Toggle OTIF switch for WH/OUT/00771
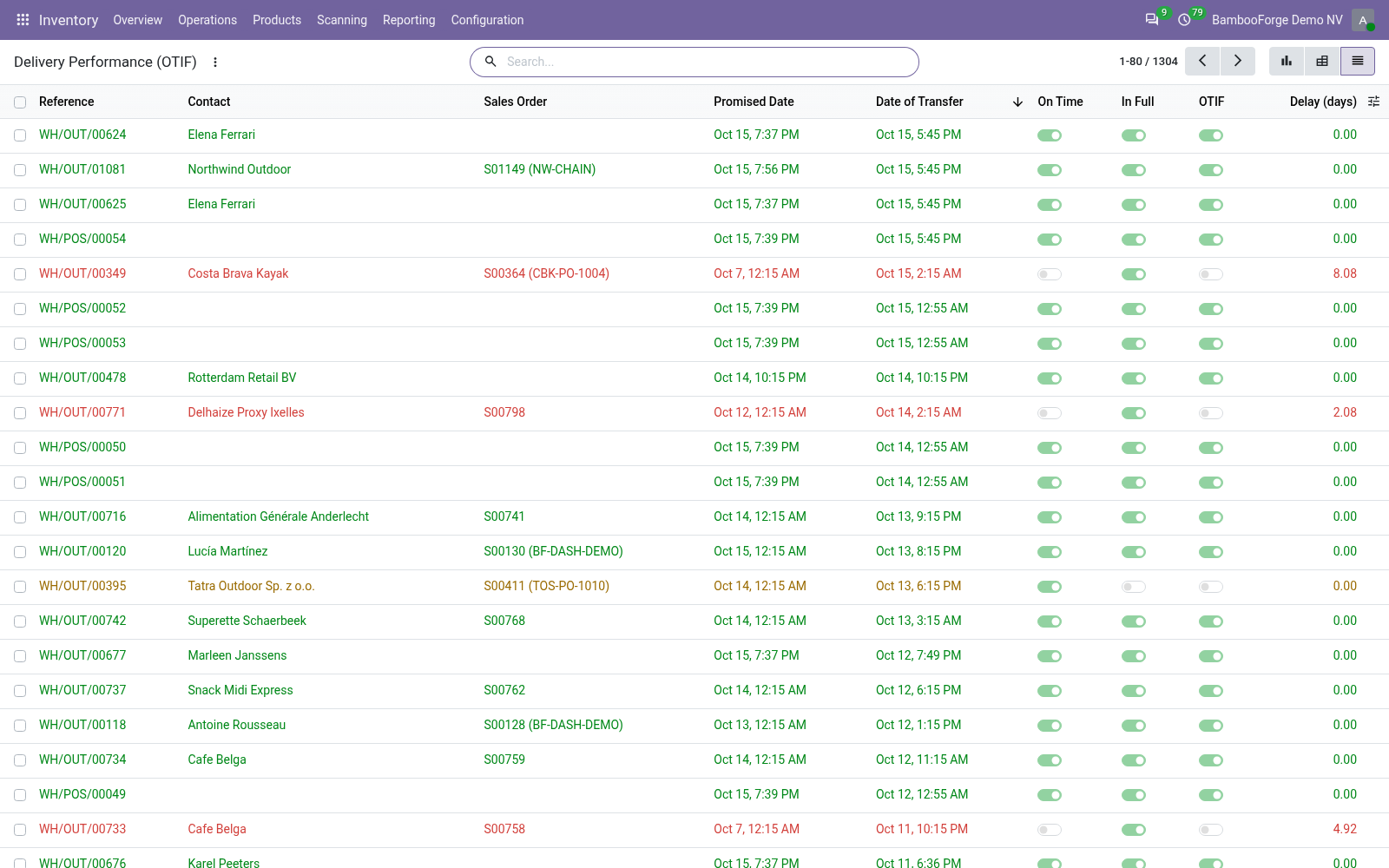 pyautogui.click(x=1211, y=413)
